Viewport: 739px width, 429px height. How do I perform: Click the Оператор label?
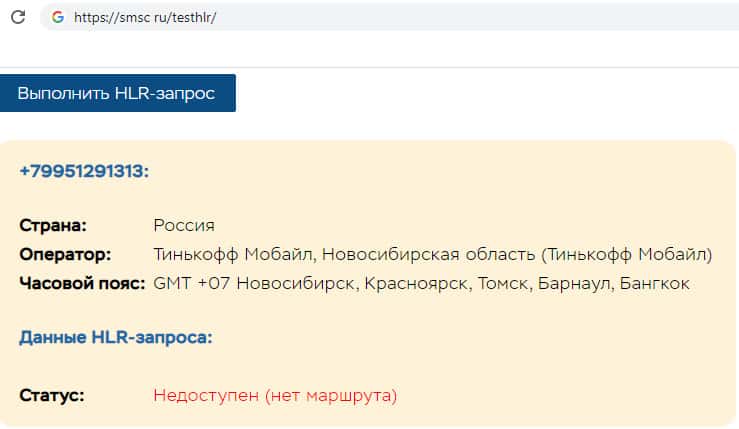65,254
